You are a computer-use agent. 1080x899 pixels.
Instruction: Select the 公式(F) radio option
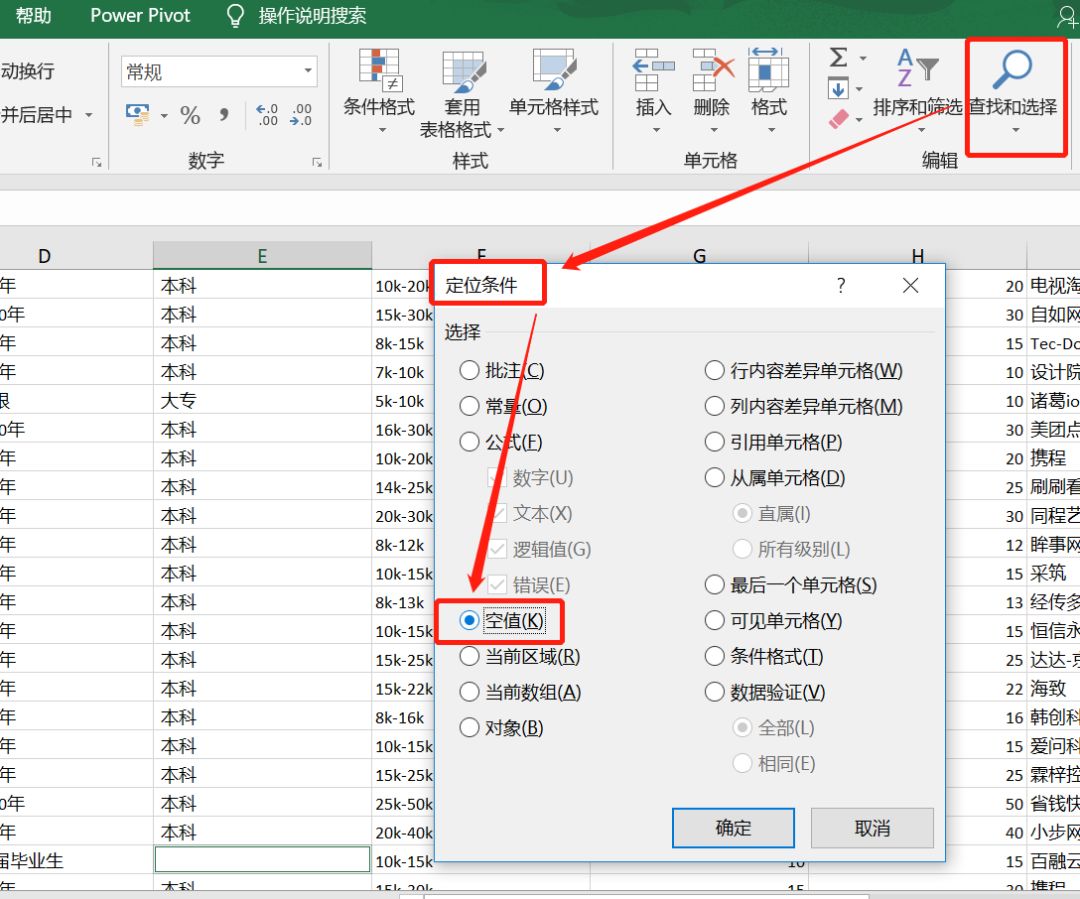coord(501,442)
